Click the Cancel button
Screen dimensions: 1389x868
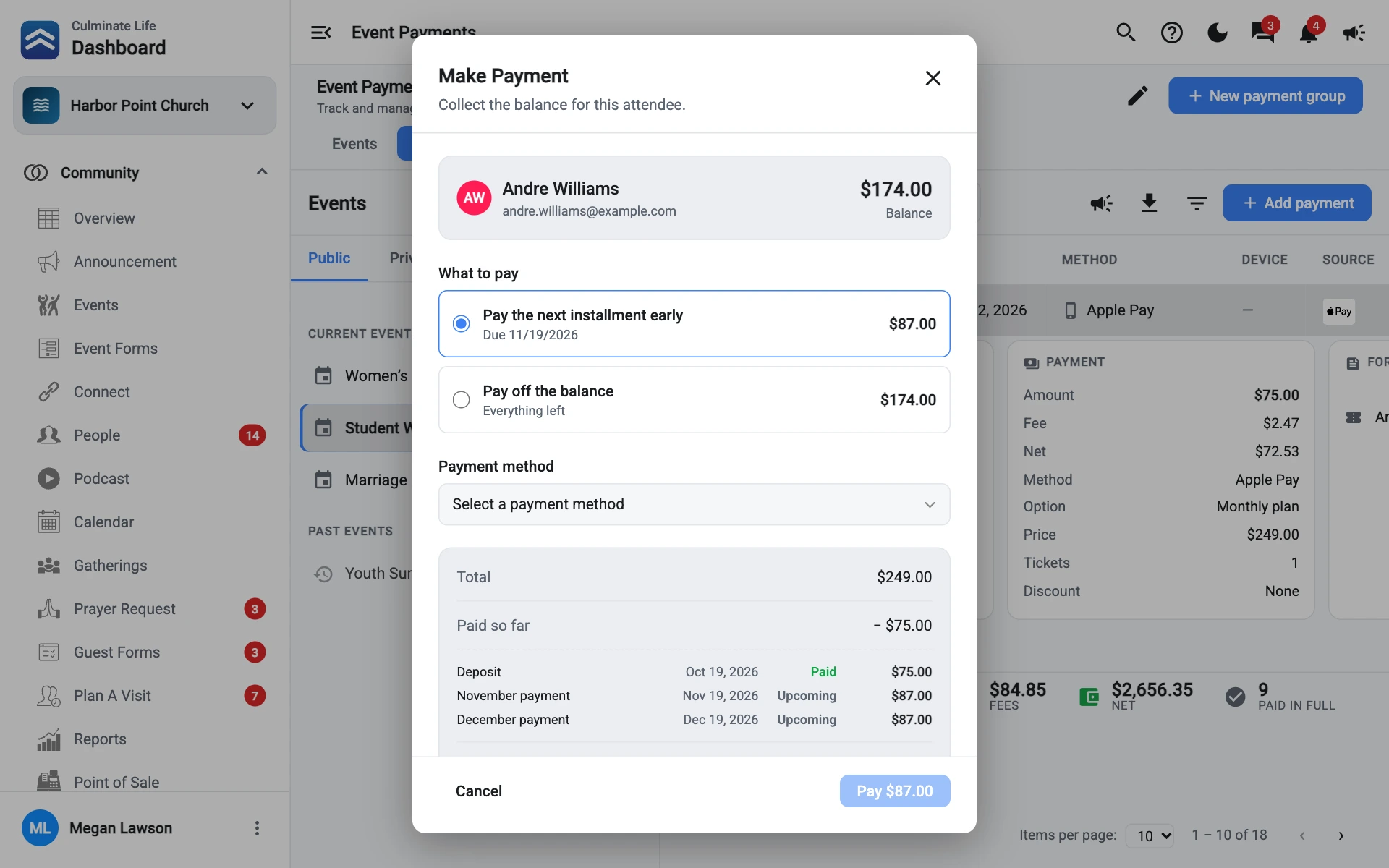coord(479,791)
